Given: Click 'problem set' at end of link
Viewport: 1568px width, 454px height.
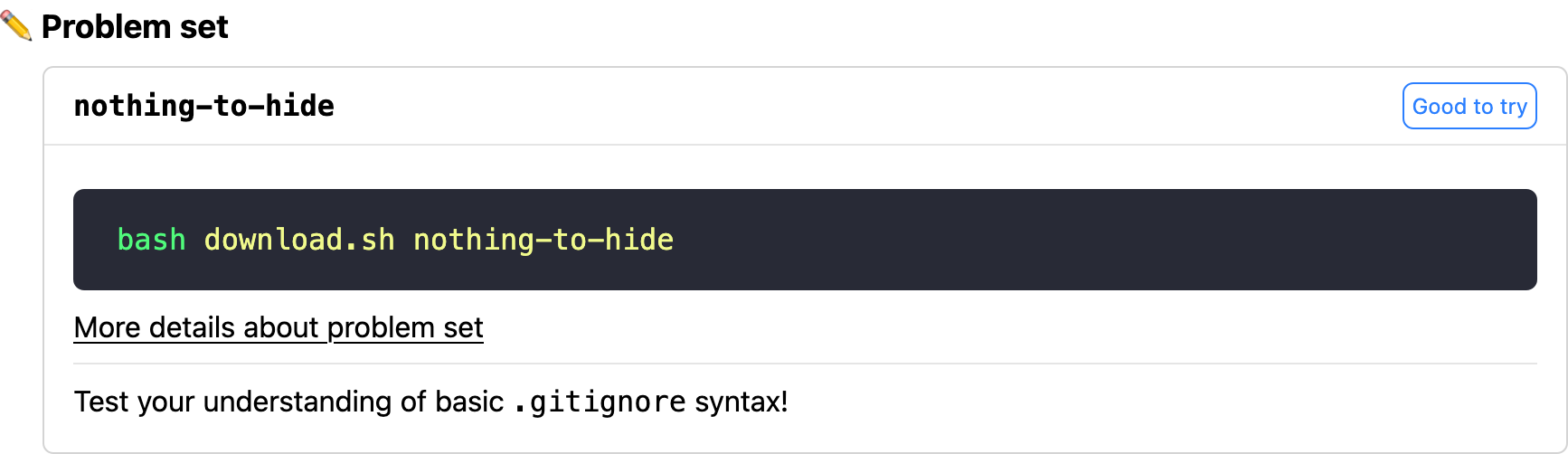Looking at the screenshot, I should click(x=405, y=327).
